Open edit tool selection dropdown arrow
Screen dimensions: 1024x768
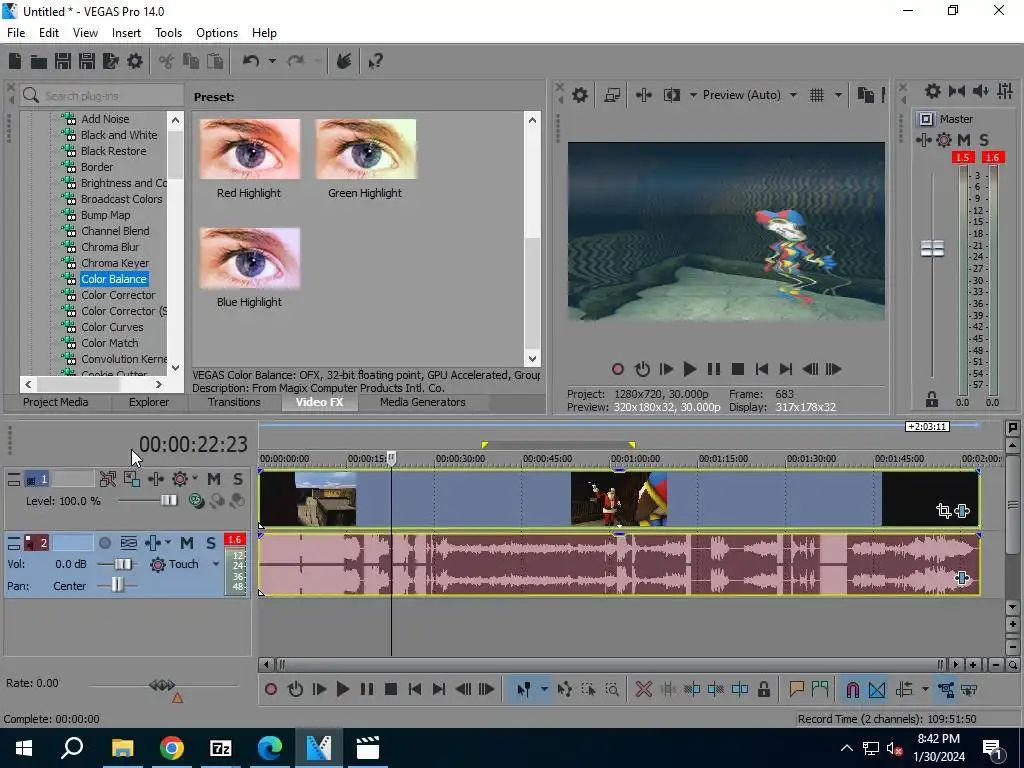tap(543, 689)
